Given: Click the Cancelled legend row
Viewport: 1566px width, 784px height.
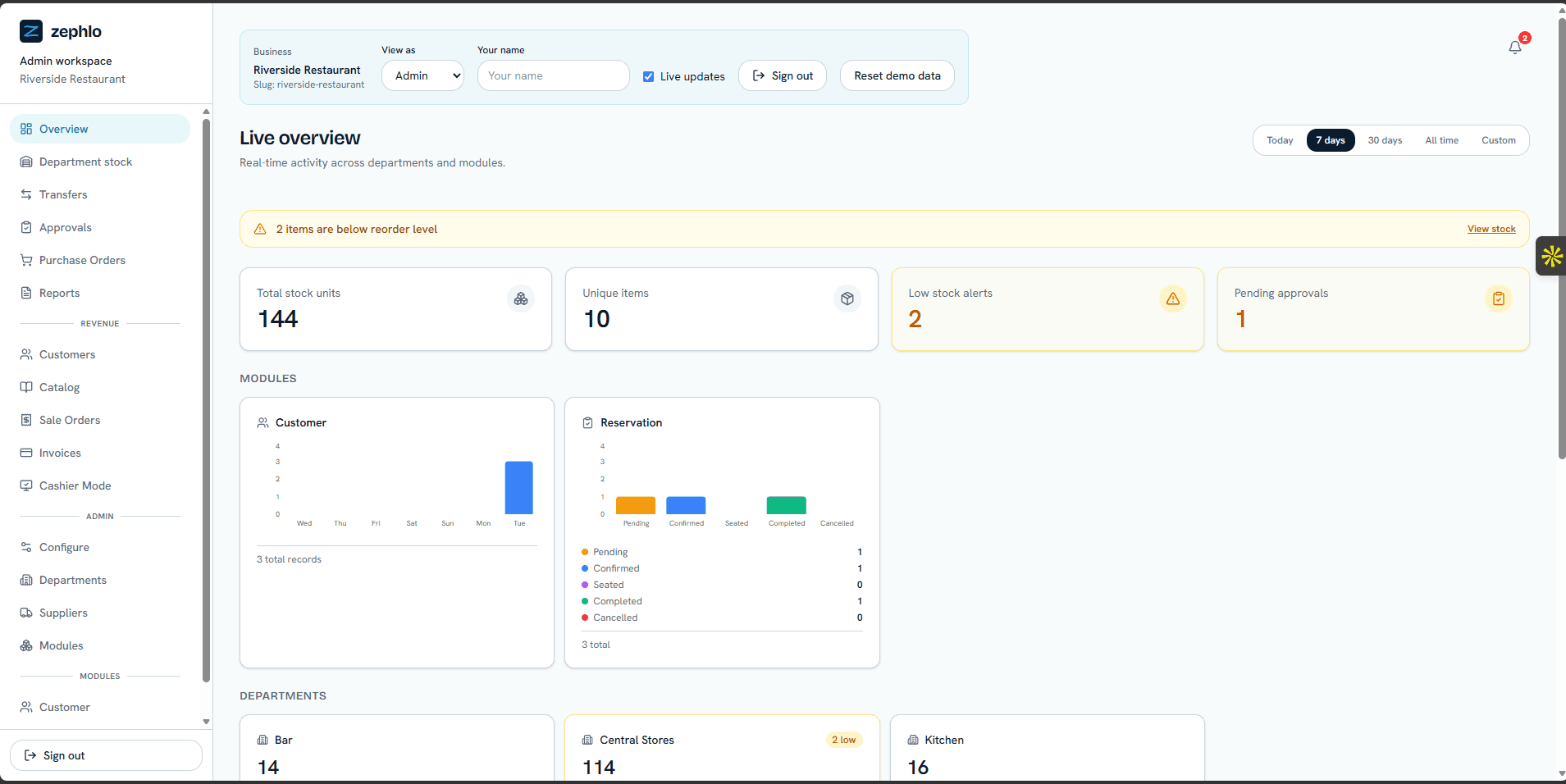Looking at the screenshot, I should [x=722, y=618].
